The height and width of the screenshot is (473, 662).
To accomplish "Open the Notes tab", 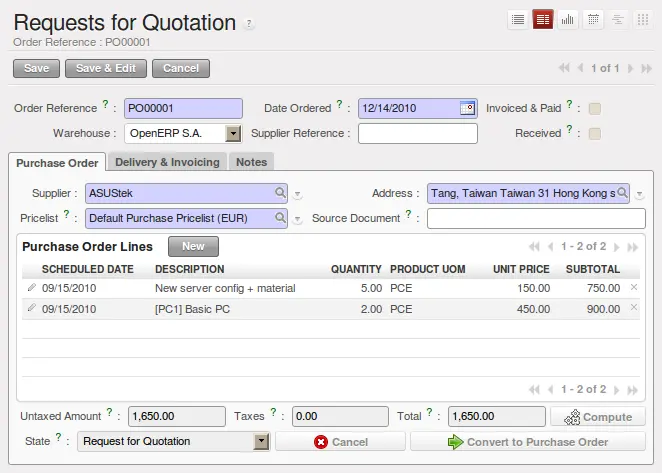I will [x=252, y=162].
